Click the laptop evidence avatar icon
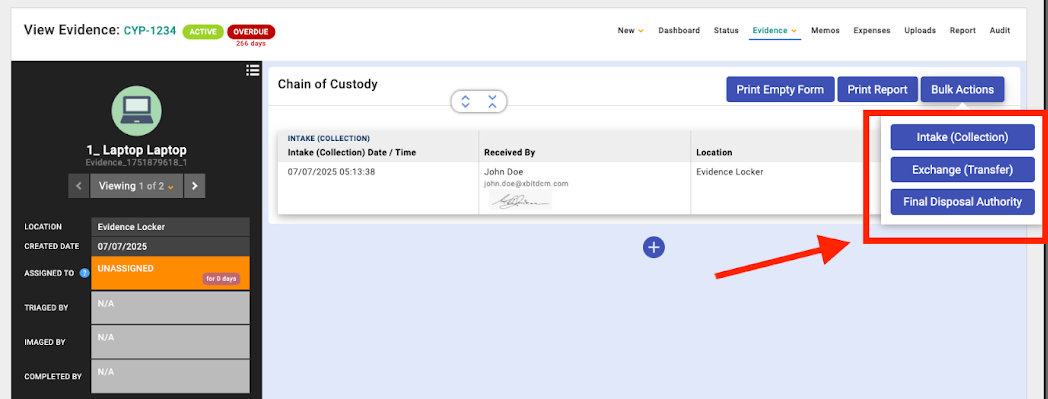 (x=136, y=112)
